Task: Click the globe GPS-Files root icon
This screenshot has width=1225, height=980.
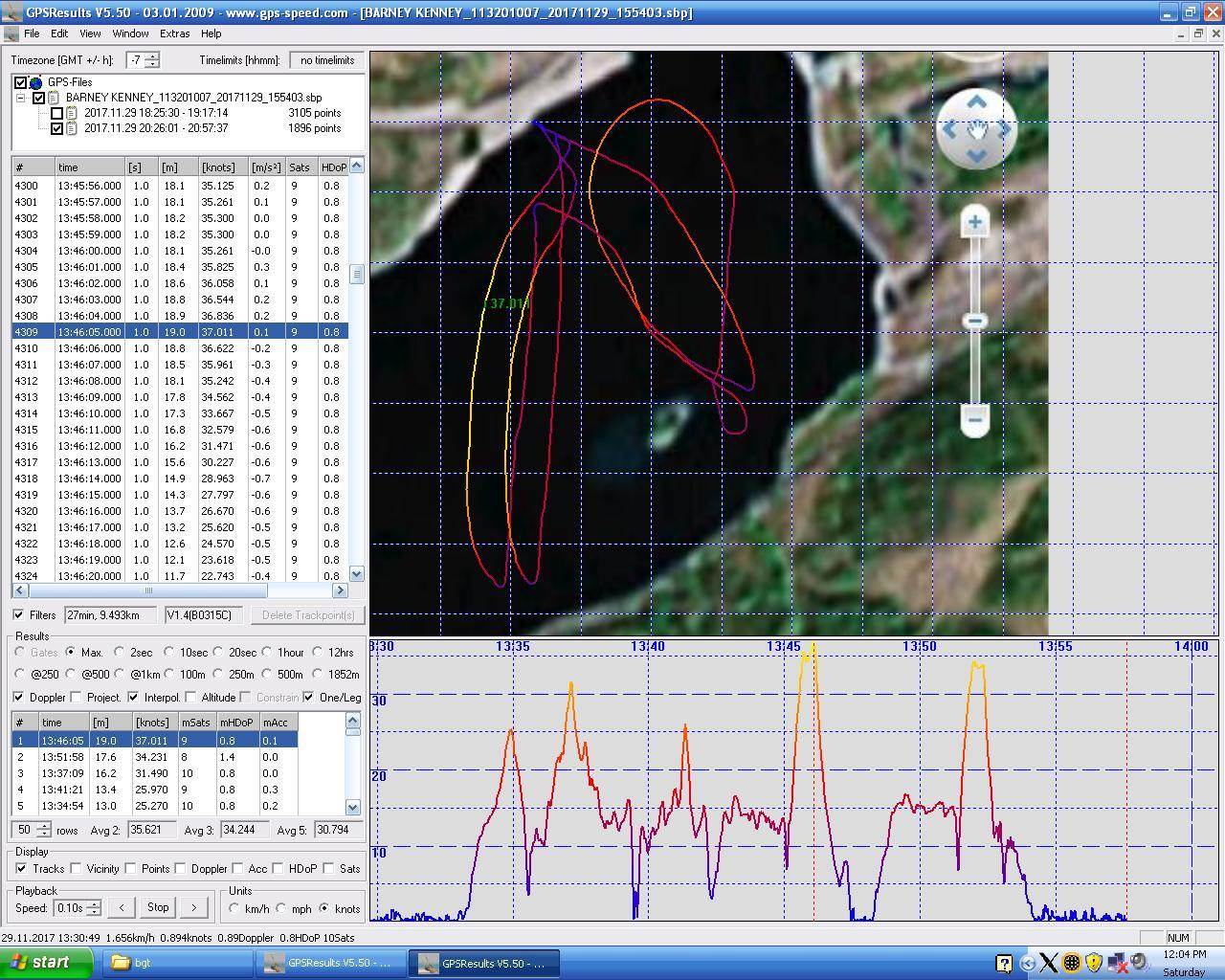Action: (x=36, y=82)
